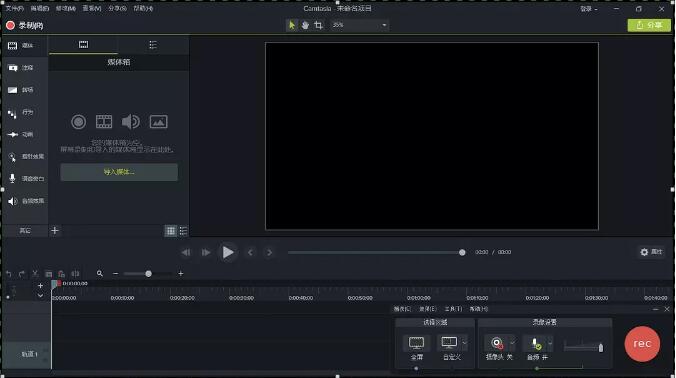Click the recording circle icon in the media bin
676x378 pixels.
pos(78,122)
